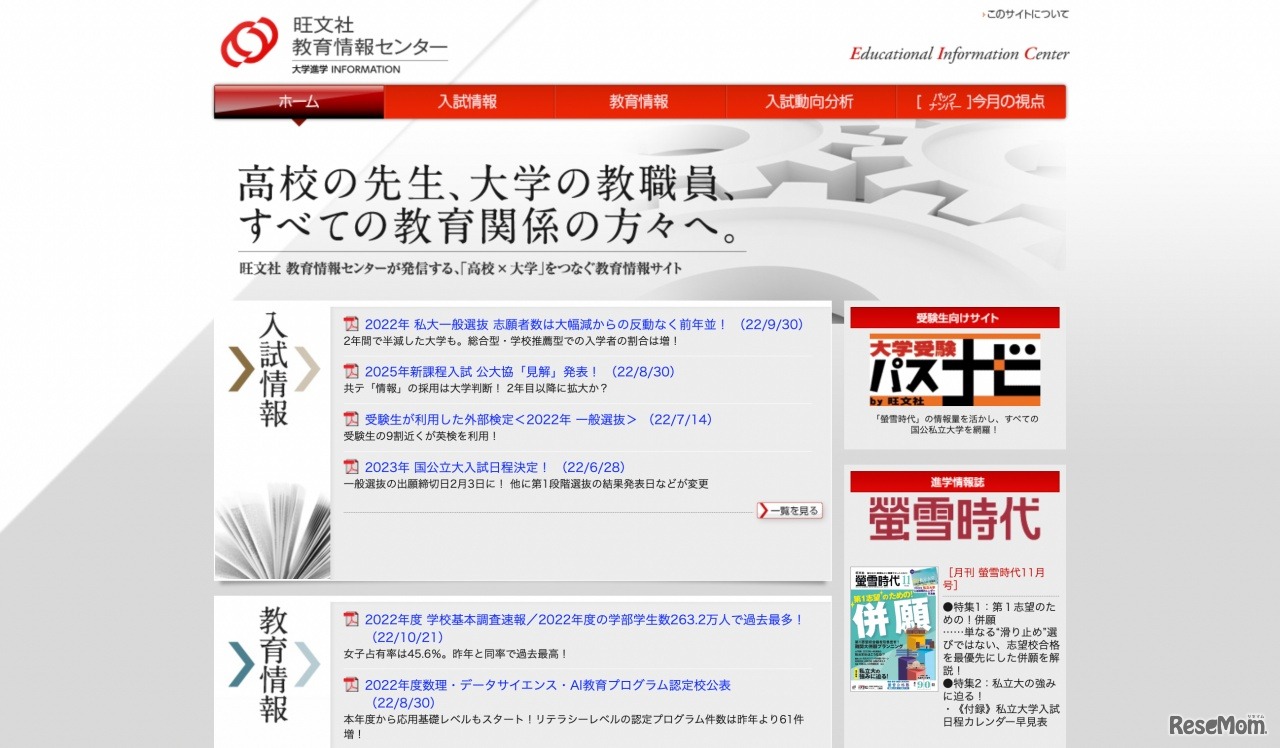The width and height of the screenshot is (1280, 748).
Task: Click the 一覧を見る button
Action: [788, 510]
